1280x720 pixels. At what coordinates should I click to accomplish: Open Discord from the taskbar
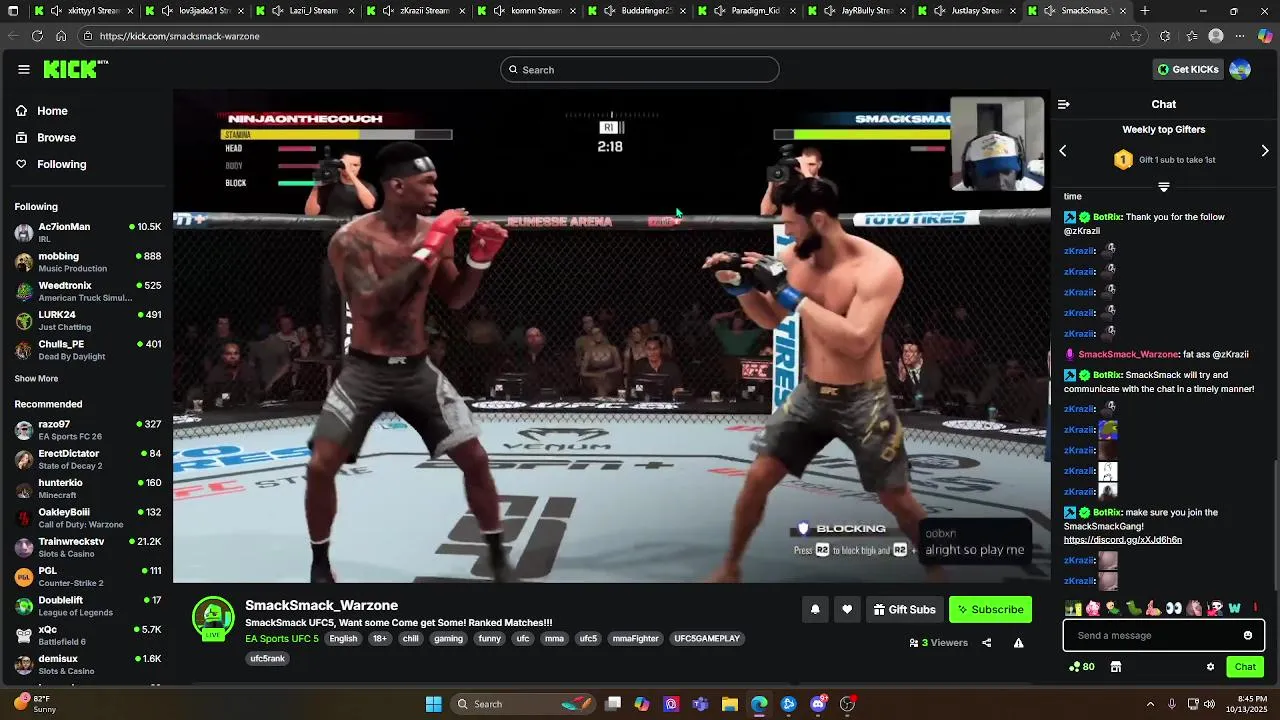point(818,704)
